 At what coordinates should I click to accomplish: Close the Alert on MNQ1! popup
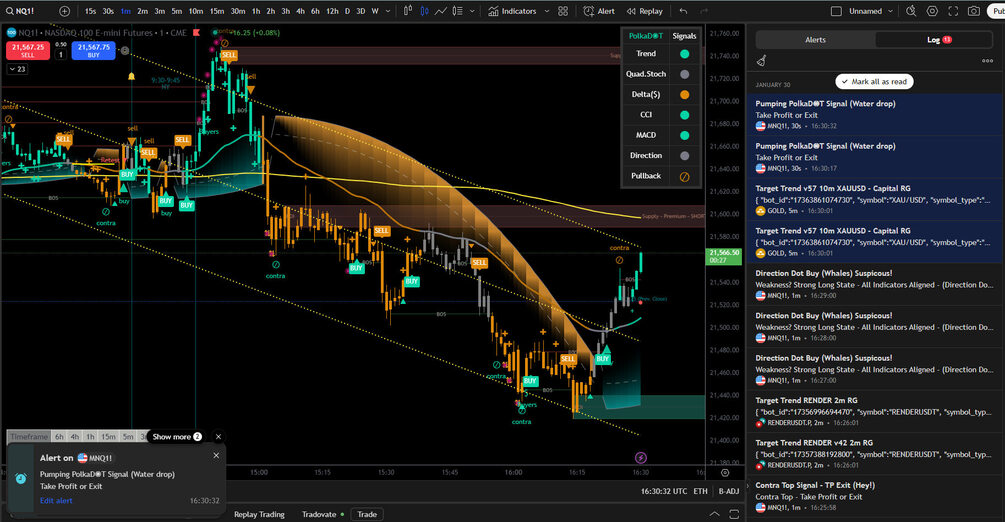coord(216,455)
